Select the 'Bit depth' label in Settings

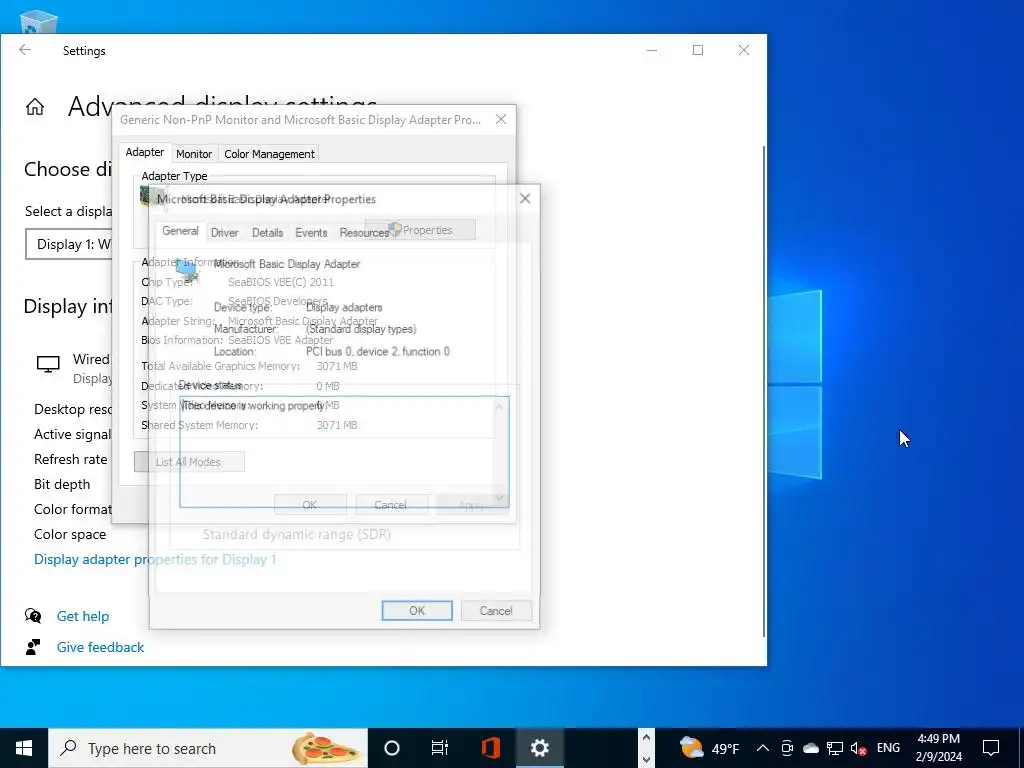[x=62, y=484]
